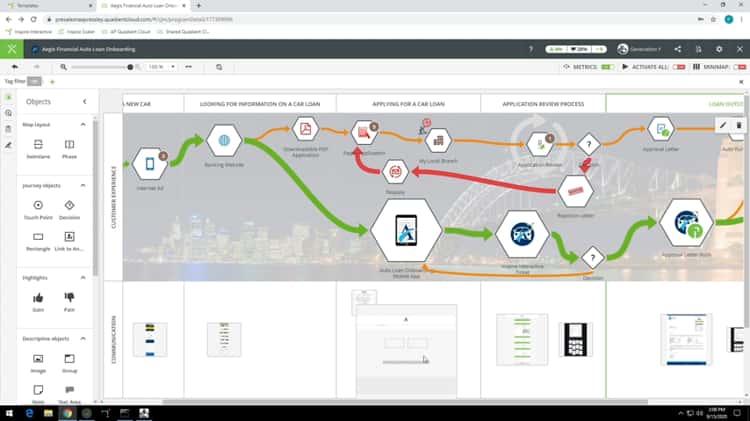Open the Downloadable PDF Application touchpoint

(x=305, y=128)
